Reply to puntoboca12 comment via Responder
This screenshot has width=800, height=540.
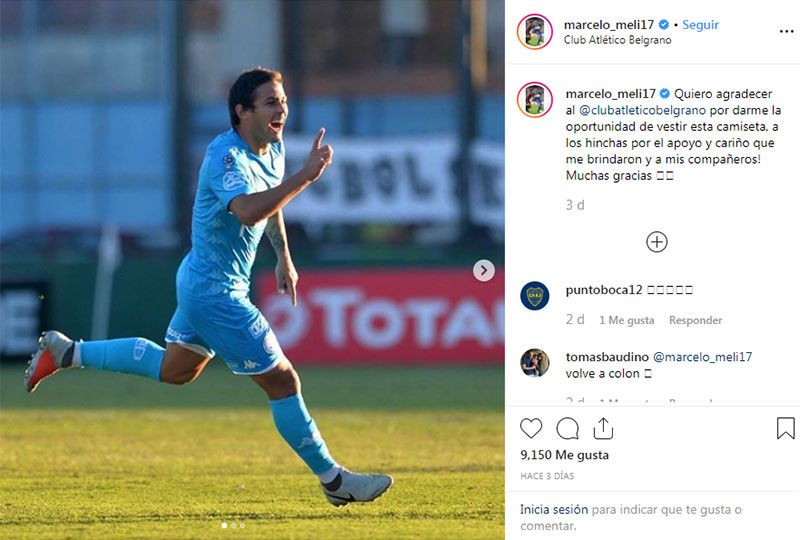[x=695, y=320]
